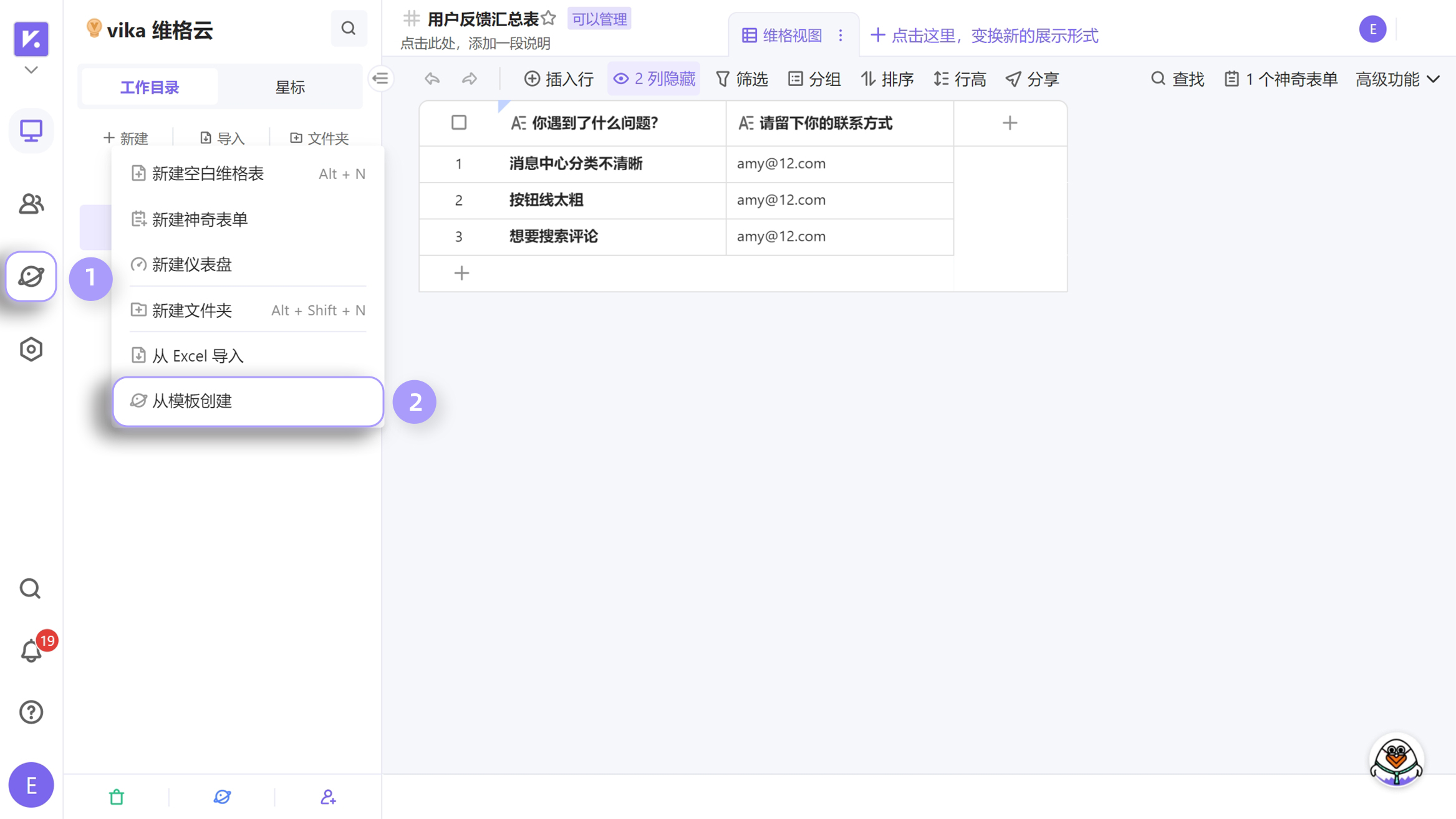Collapse the workspace sidebar panel

tap(380, 79)
